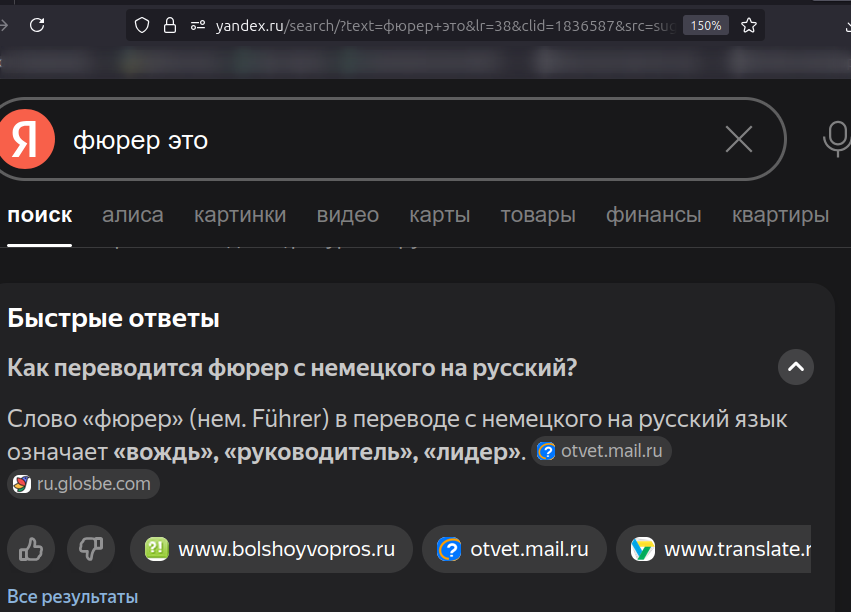Bookmark this page with star icon
The image size is (851, 612).
pos(749,25)
